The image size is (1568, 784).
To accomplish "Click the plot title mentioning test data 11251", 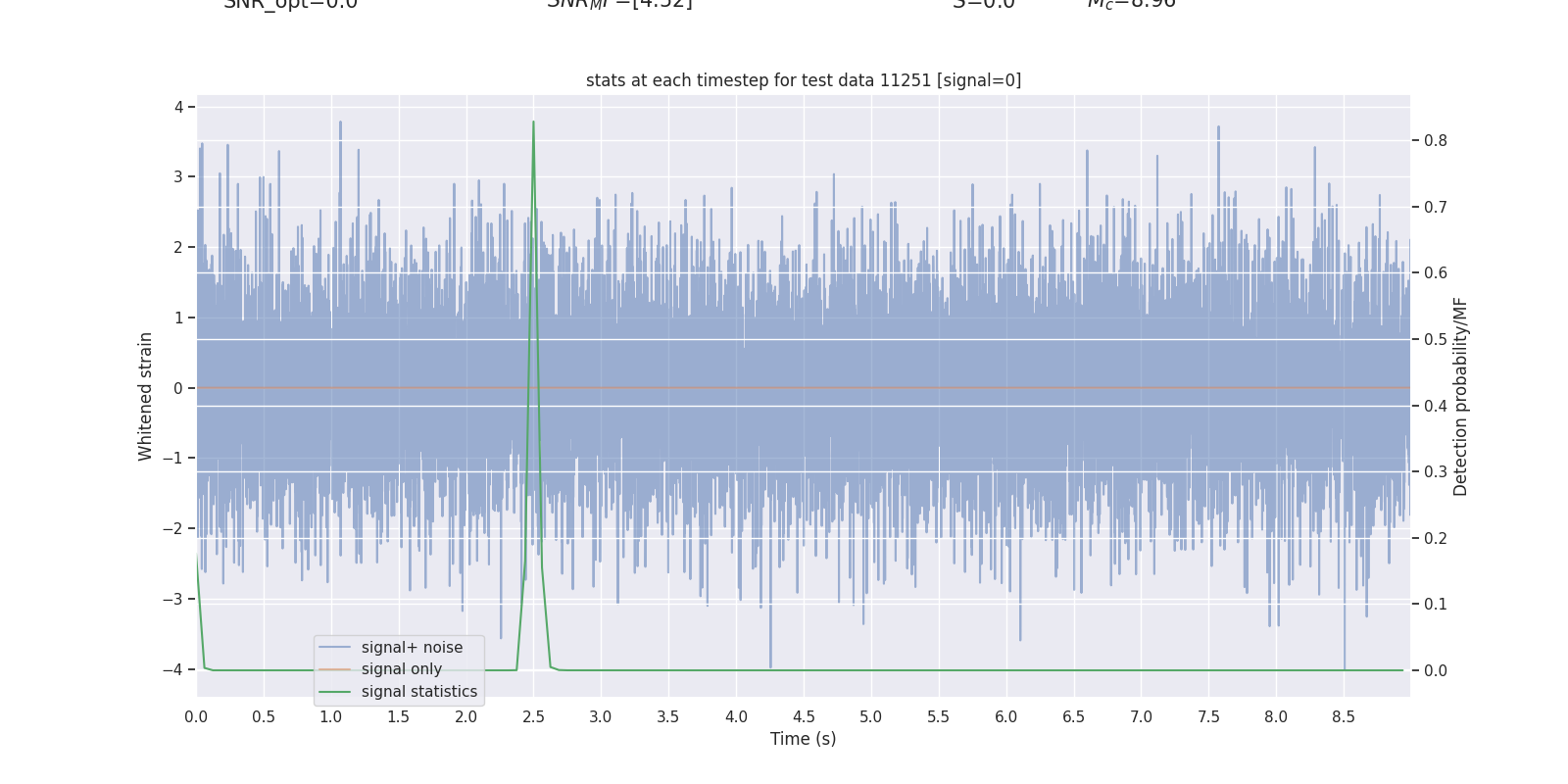I will (804, 80).
